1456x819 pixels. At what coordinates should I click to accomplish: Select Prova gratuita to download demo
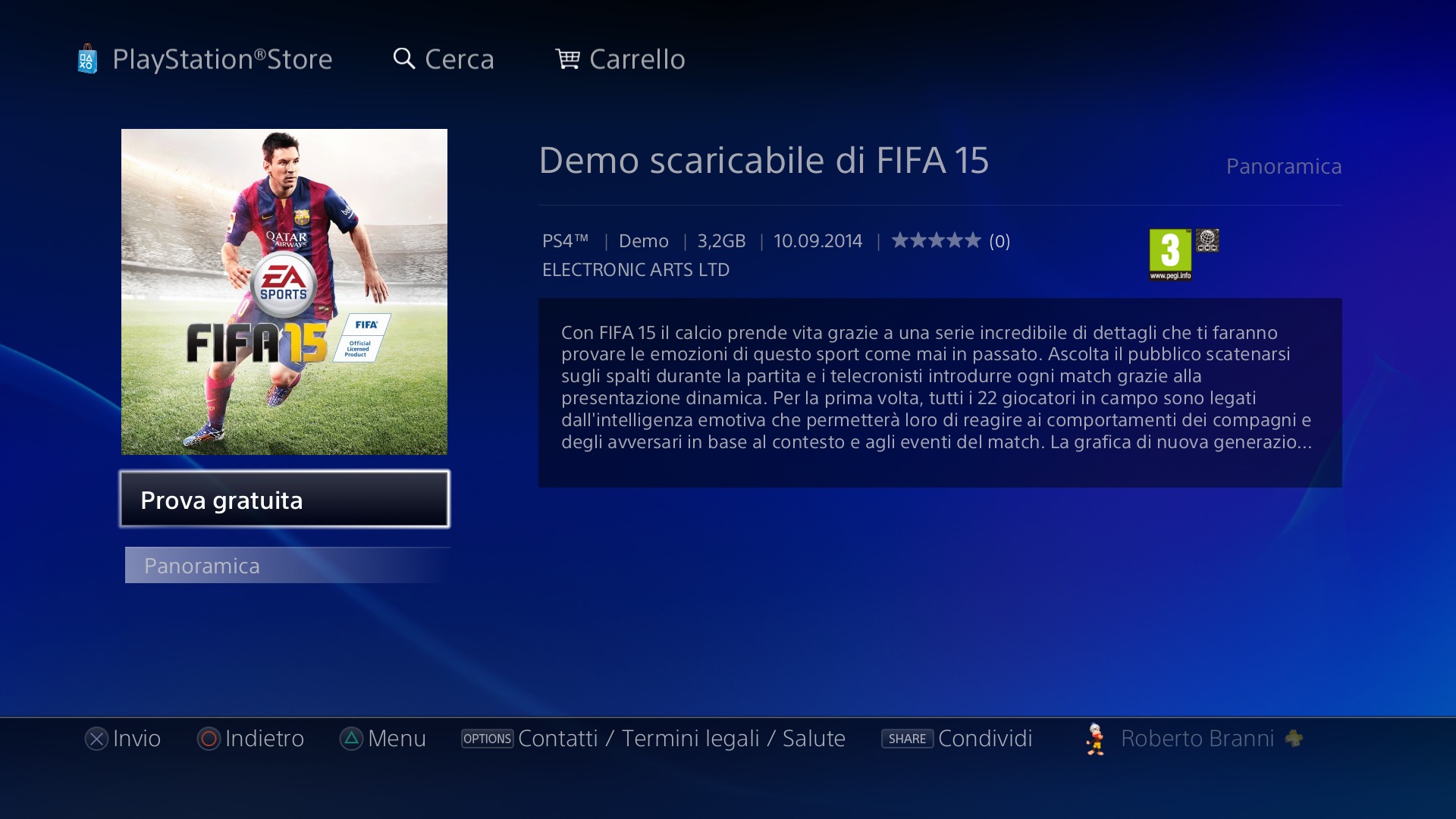click(x=284, y=499)
